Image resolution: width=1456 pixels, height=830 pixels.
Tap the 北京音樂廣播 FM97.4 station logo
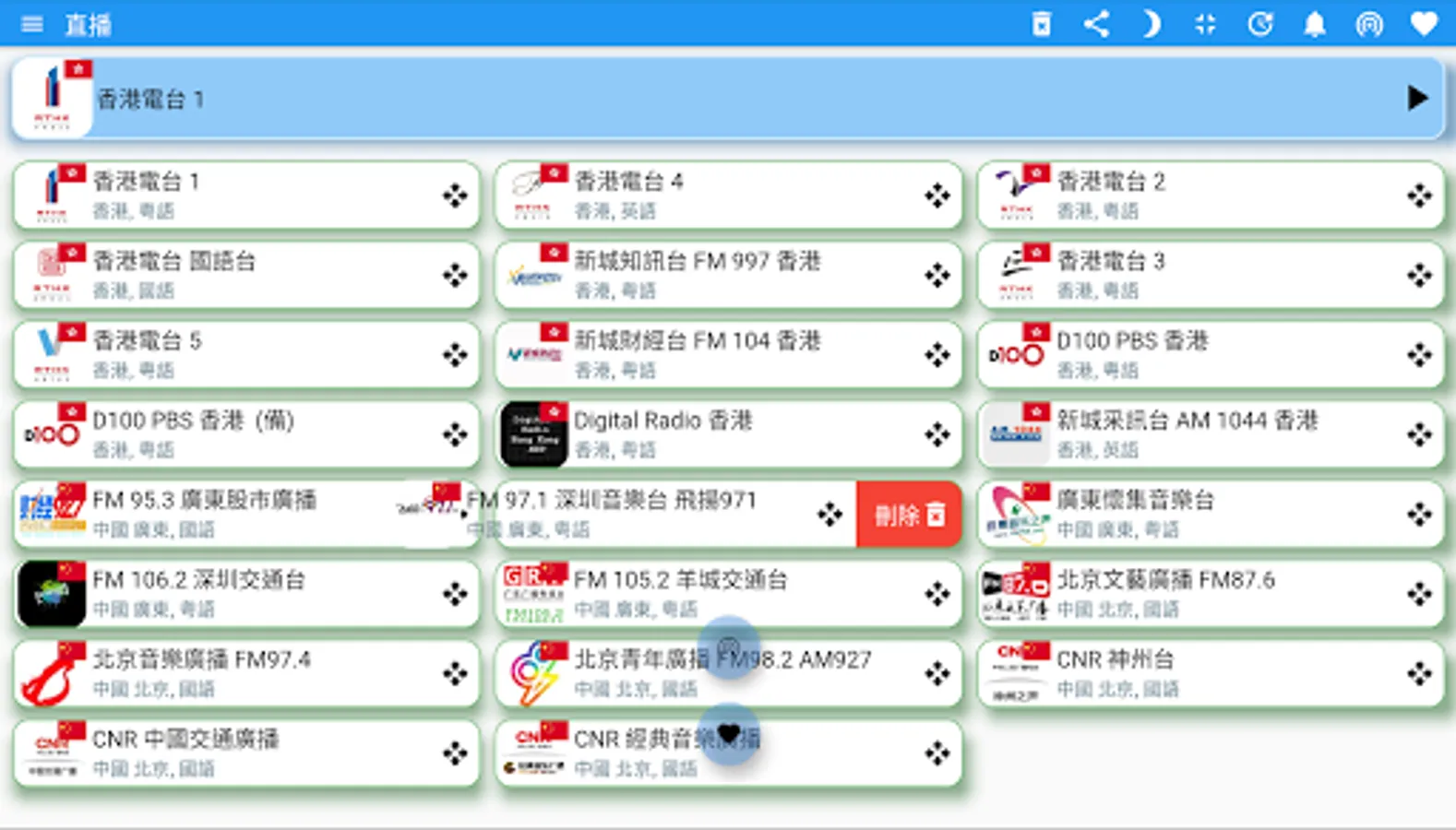(51, 674)
